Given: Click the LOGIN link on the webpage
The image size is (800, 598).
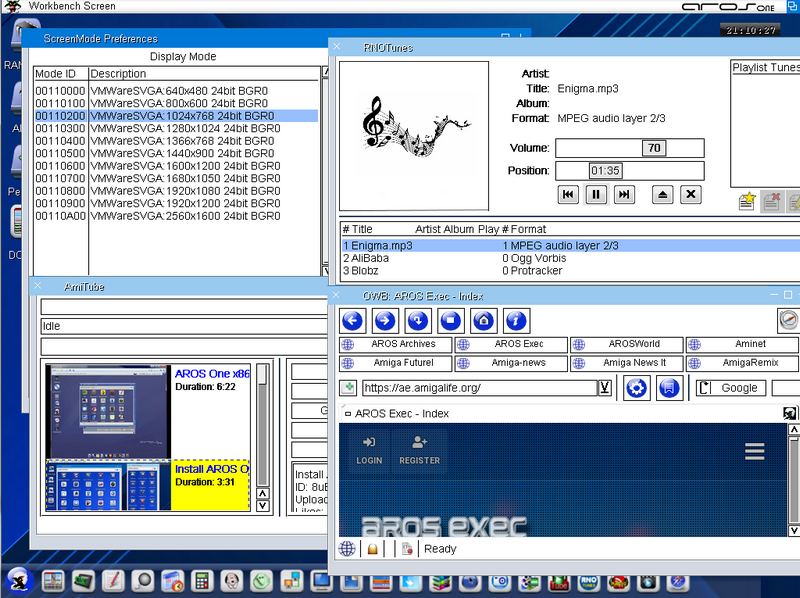Looking at the screenshot, I should (369, 450).
